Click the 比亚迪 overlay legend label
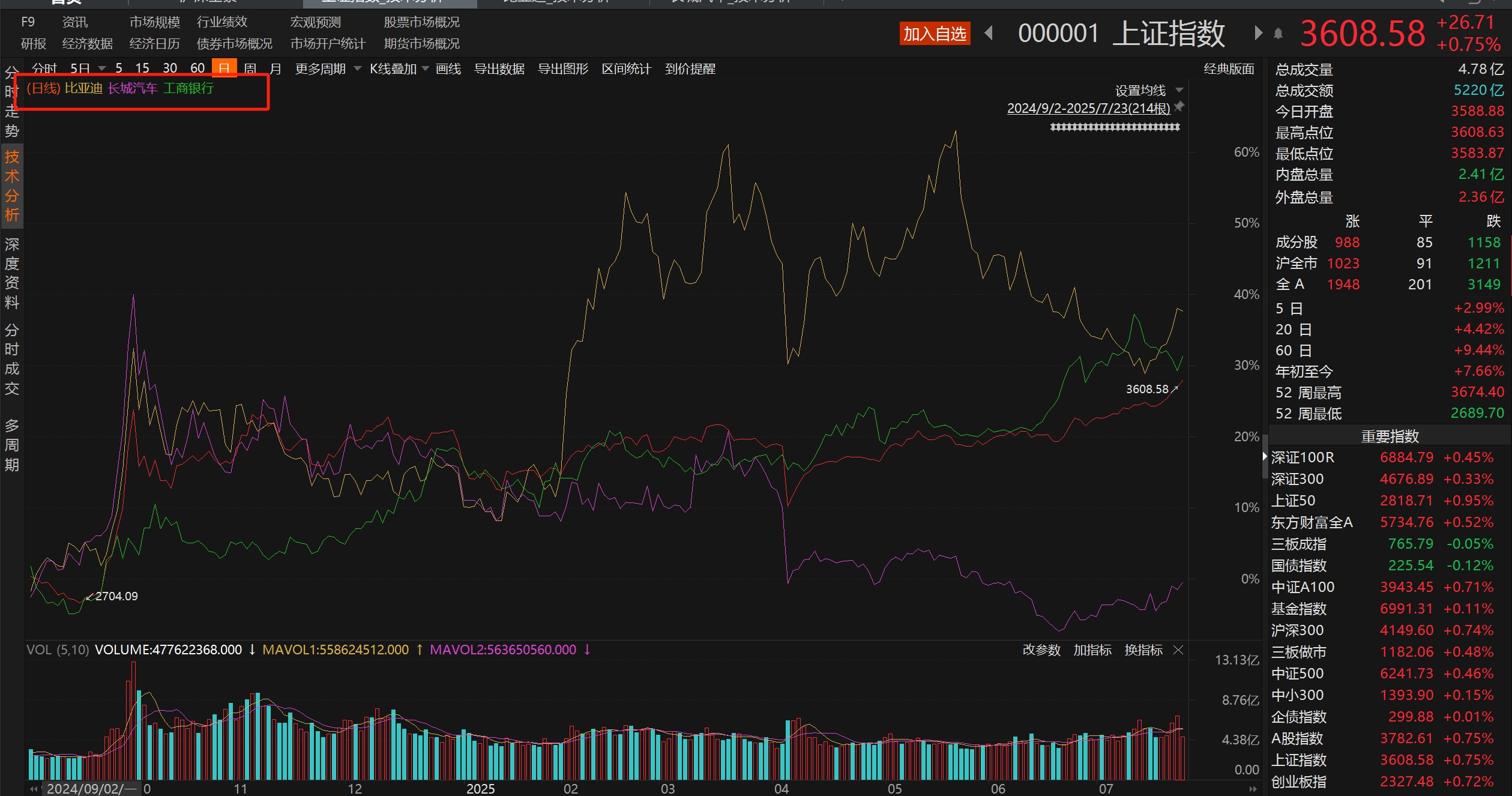This screenshot has height=796, width=1512. (x=84, y=89)
